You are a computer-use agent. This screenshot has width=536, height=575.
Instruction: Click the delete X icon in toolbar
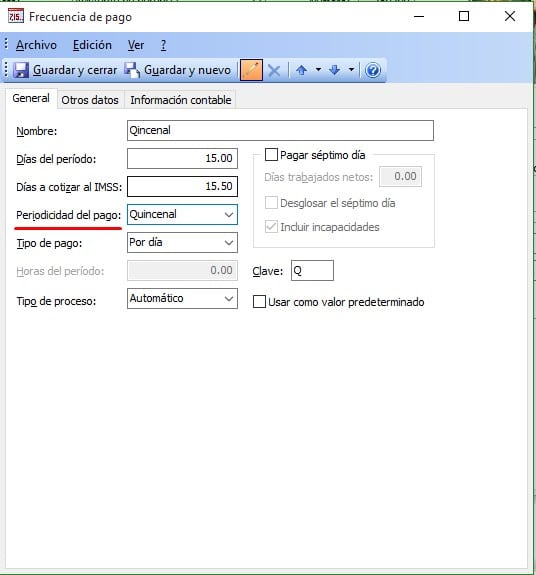click(274, 70)
